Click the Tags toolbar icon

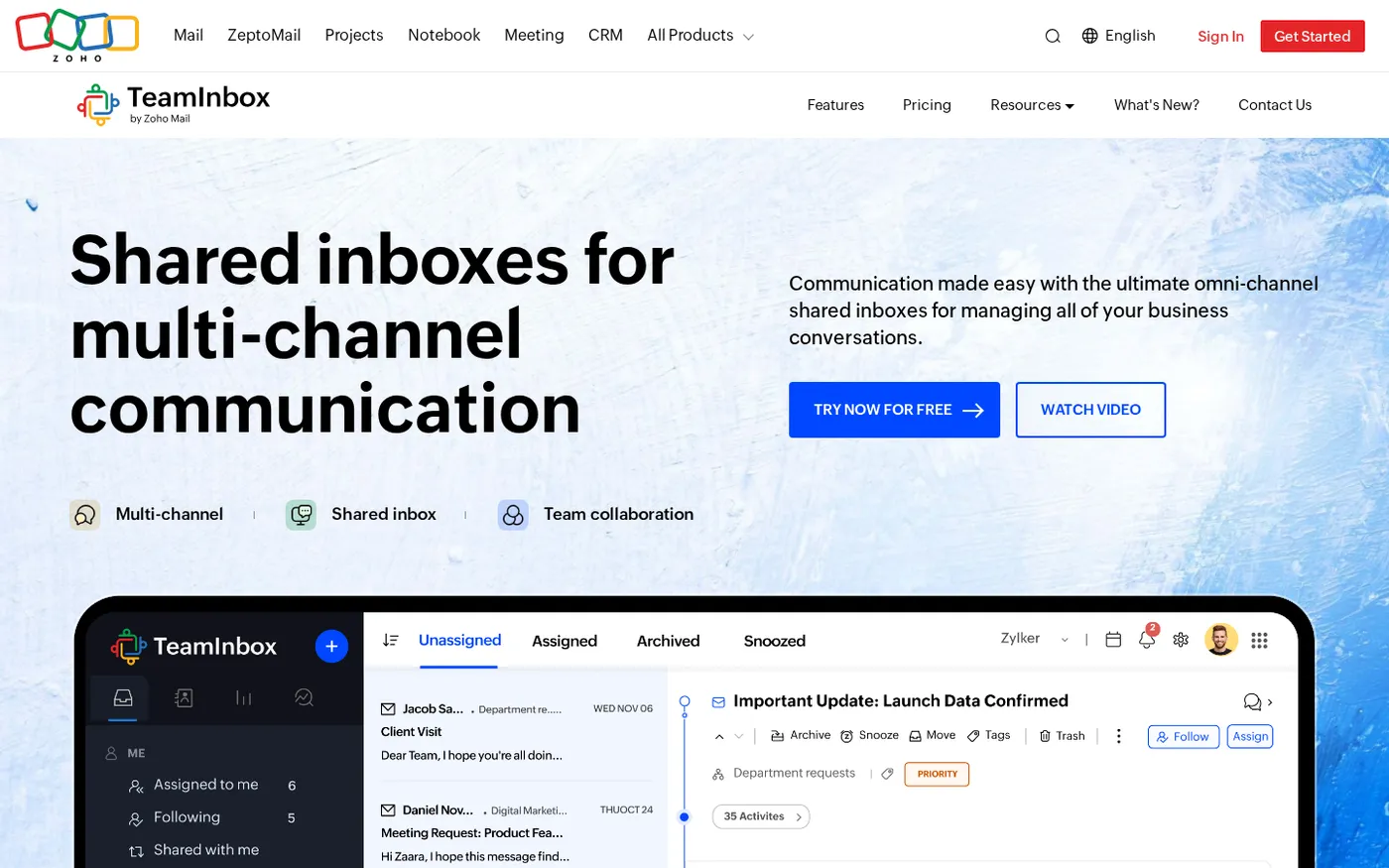coord(973,736)
